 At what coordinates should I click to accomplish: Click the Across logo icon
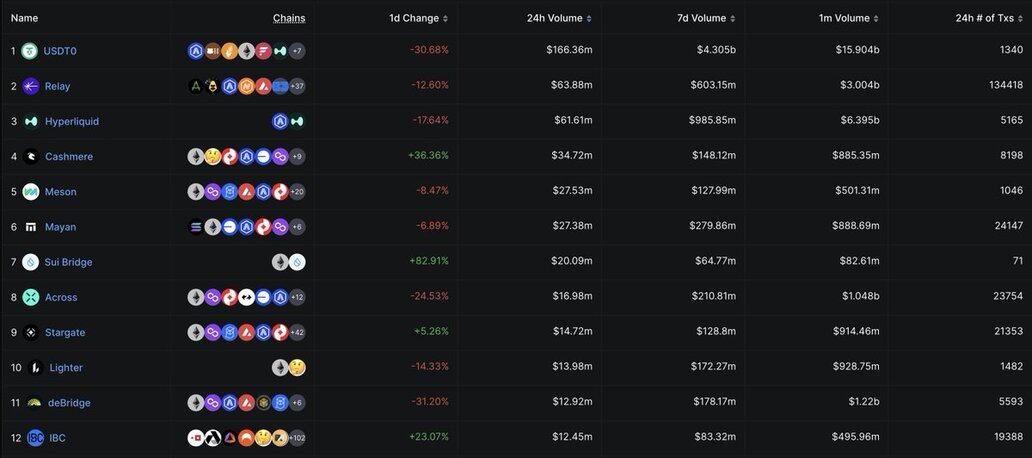[x=30, y=297]
